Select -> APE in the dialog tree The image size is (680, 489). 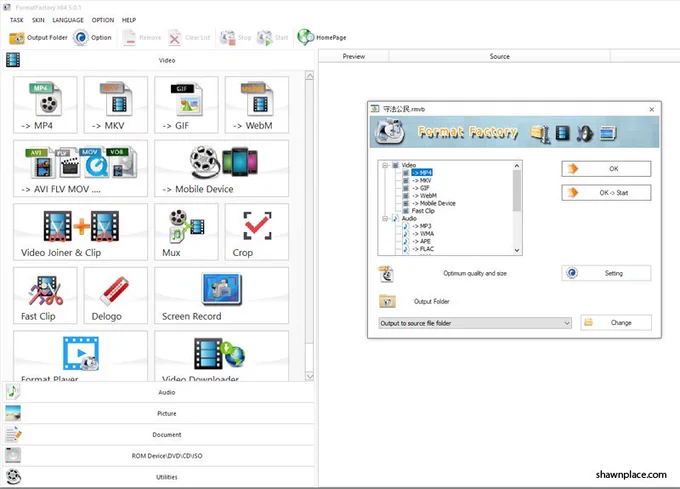pos(421,241)
